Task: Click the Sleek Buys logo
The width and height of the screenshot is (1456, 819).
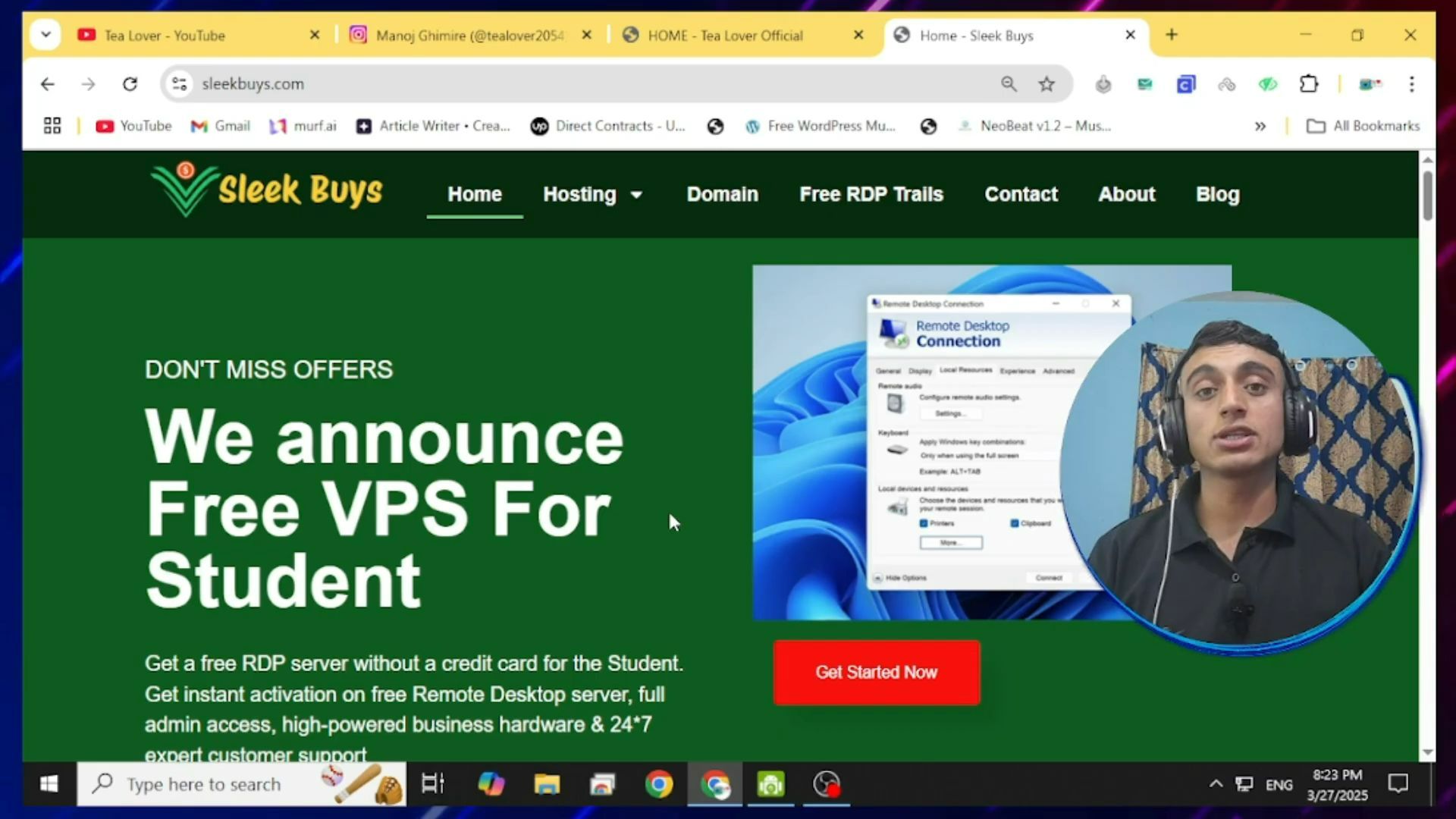Action: coord(267,189)
